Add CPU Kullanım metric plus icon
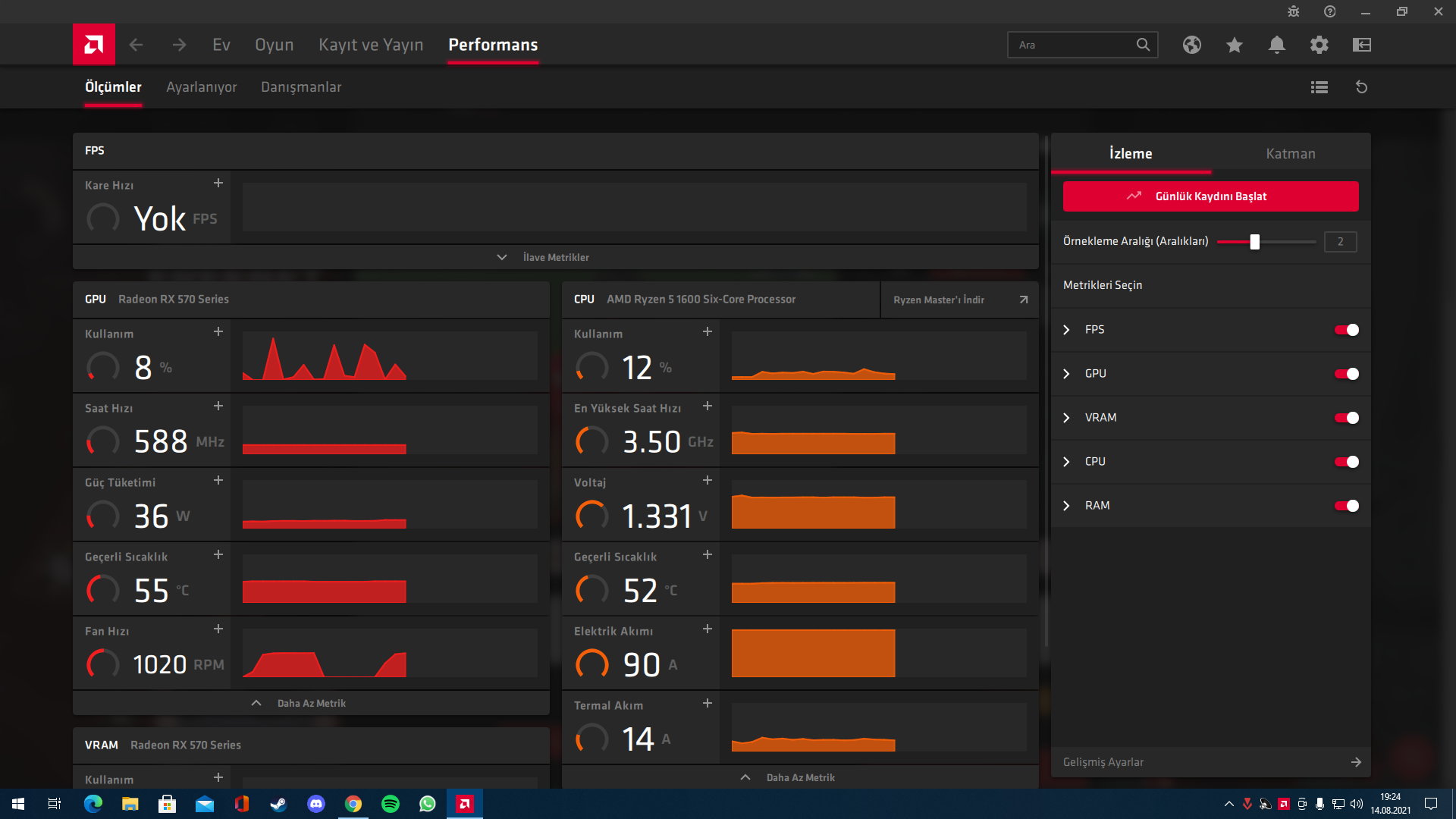 [x=708, y=331]
